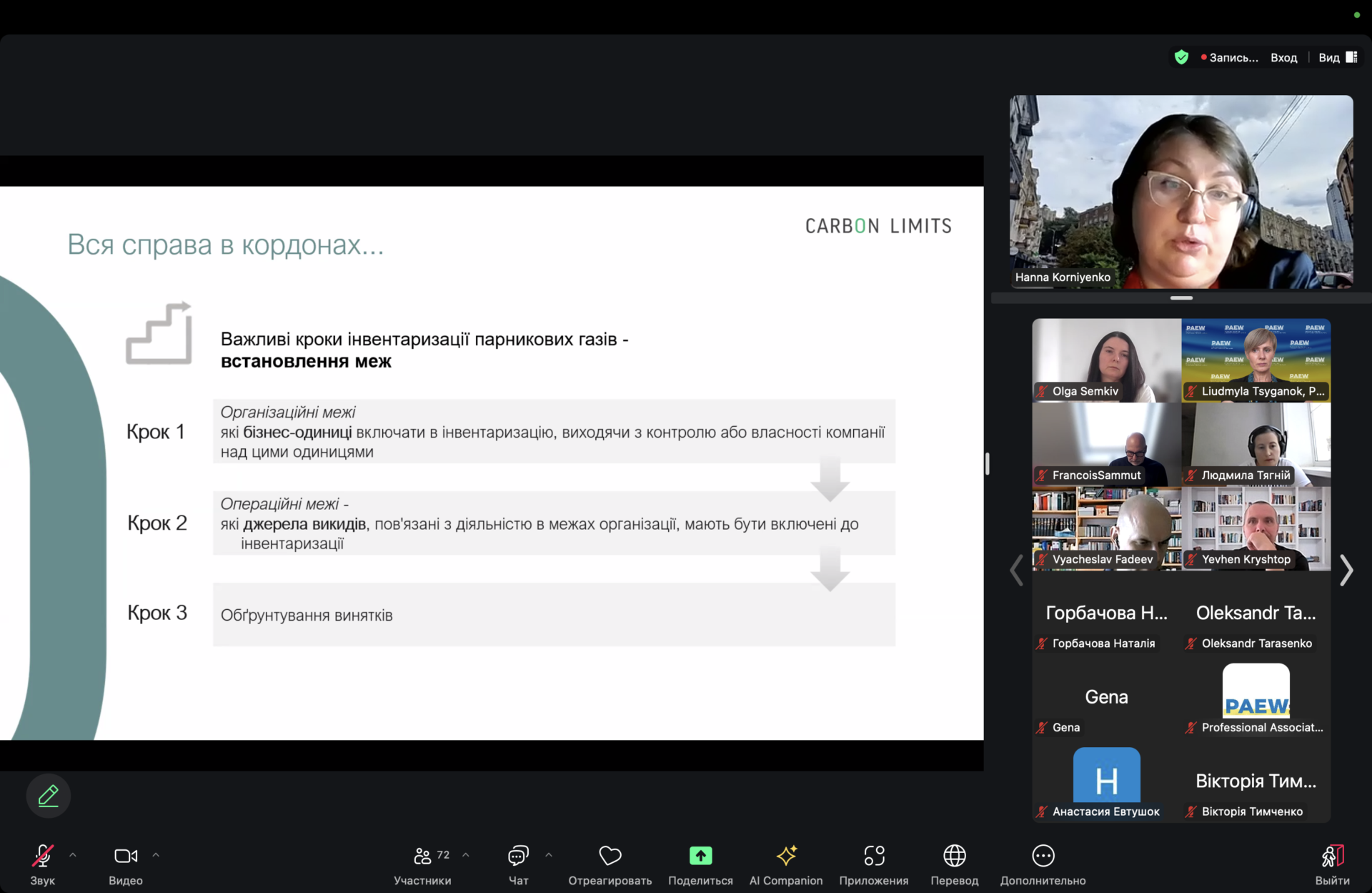1372x893 pixels.
Task: Open the Участники participants panel
Action: coord(423,856)
